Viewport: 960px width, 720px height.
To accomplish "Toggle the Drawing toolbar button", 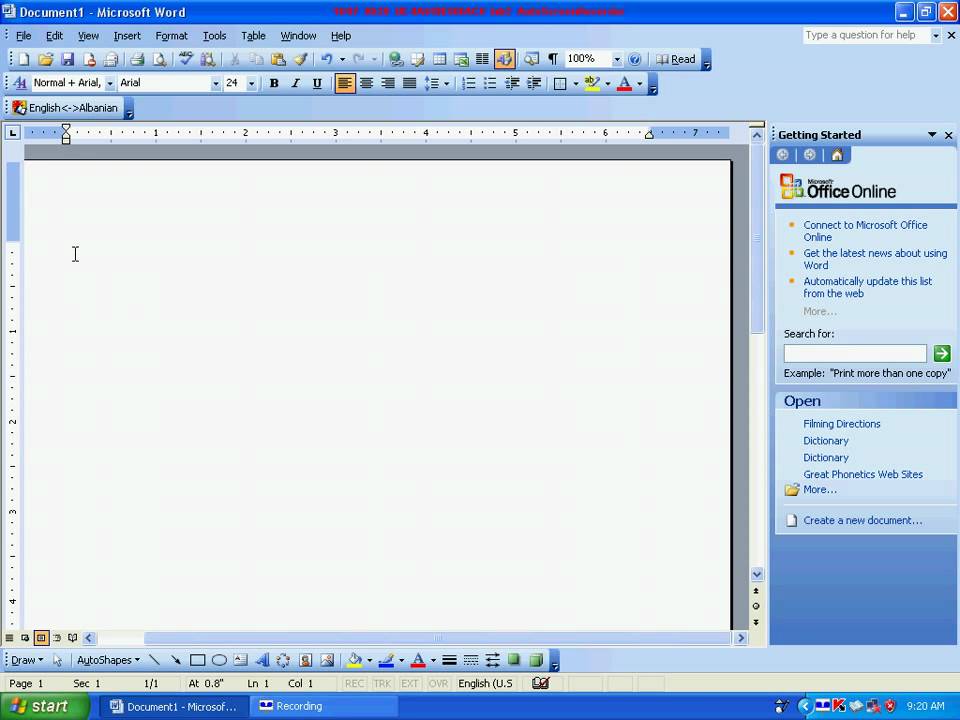I will click(504, 59).
